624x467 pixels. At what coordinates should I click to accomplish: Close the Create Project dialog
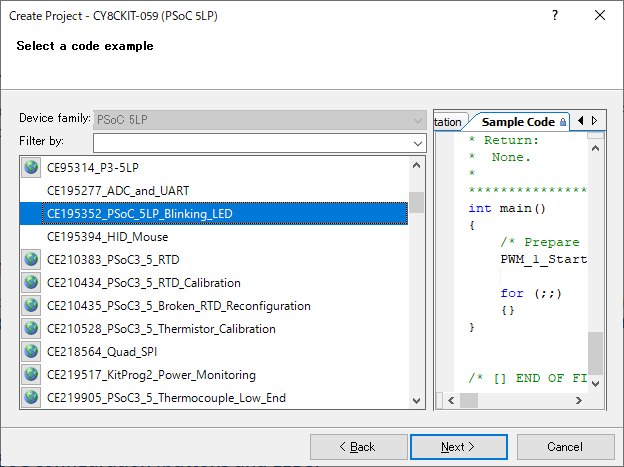point(600,15)
